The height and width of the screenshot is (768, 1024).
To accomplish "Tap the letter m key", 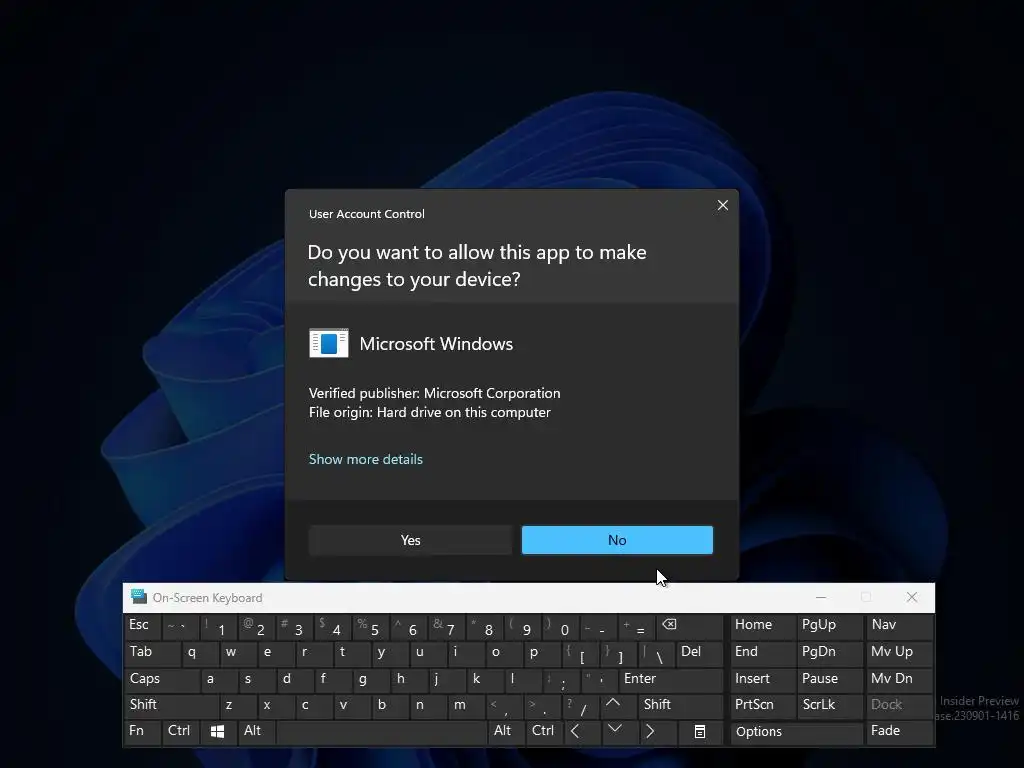I will coord(468,705).
